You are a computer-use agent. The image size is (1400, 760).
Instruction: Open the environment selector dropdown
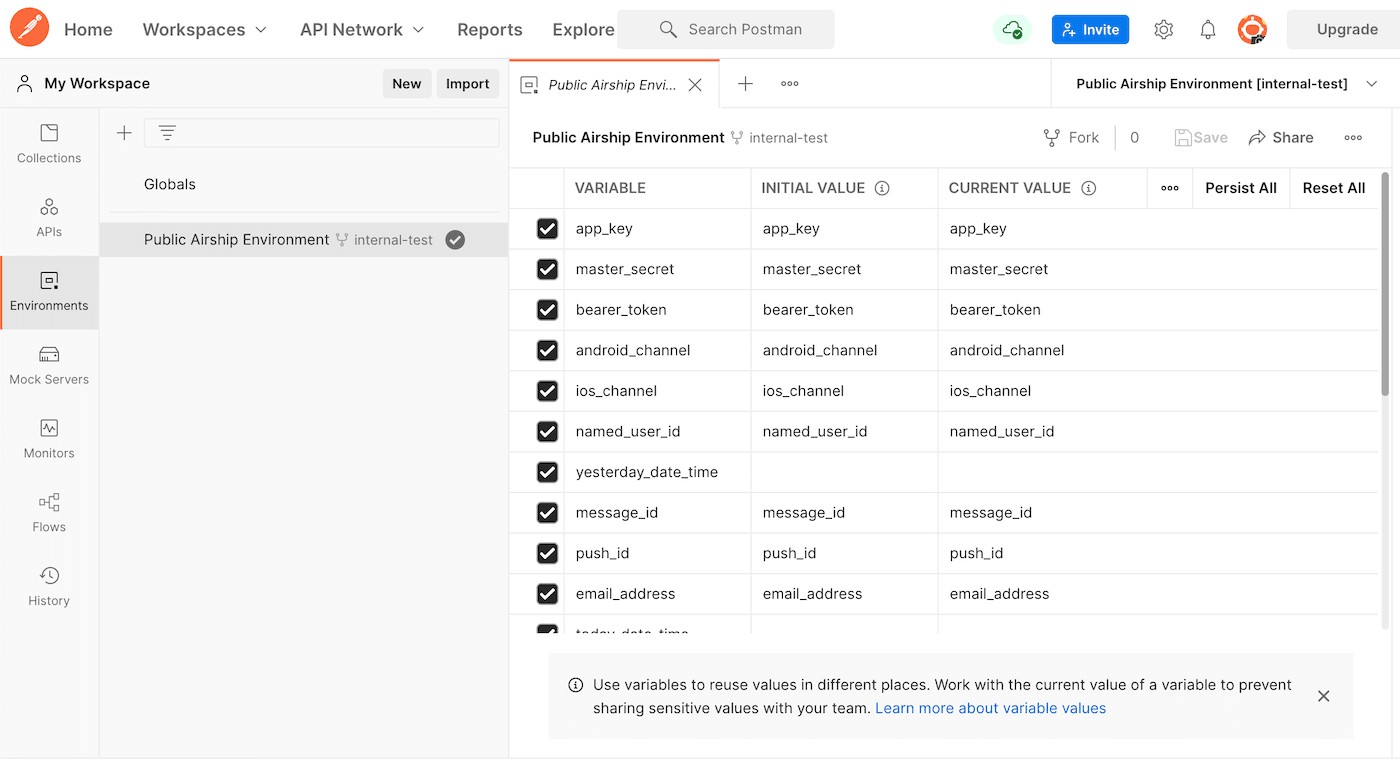[1224, 84]
